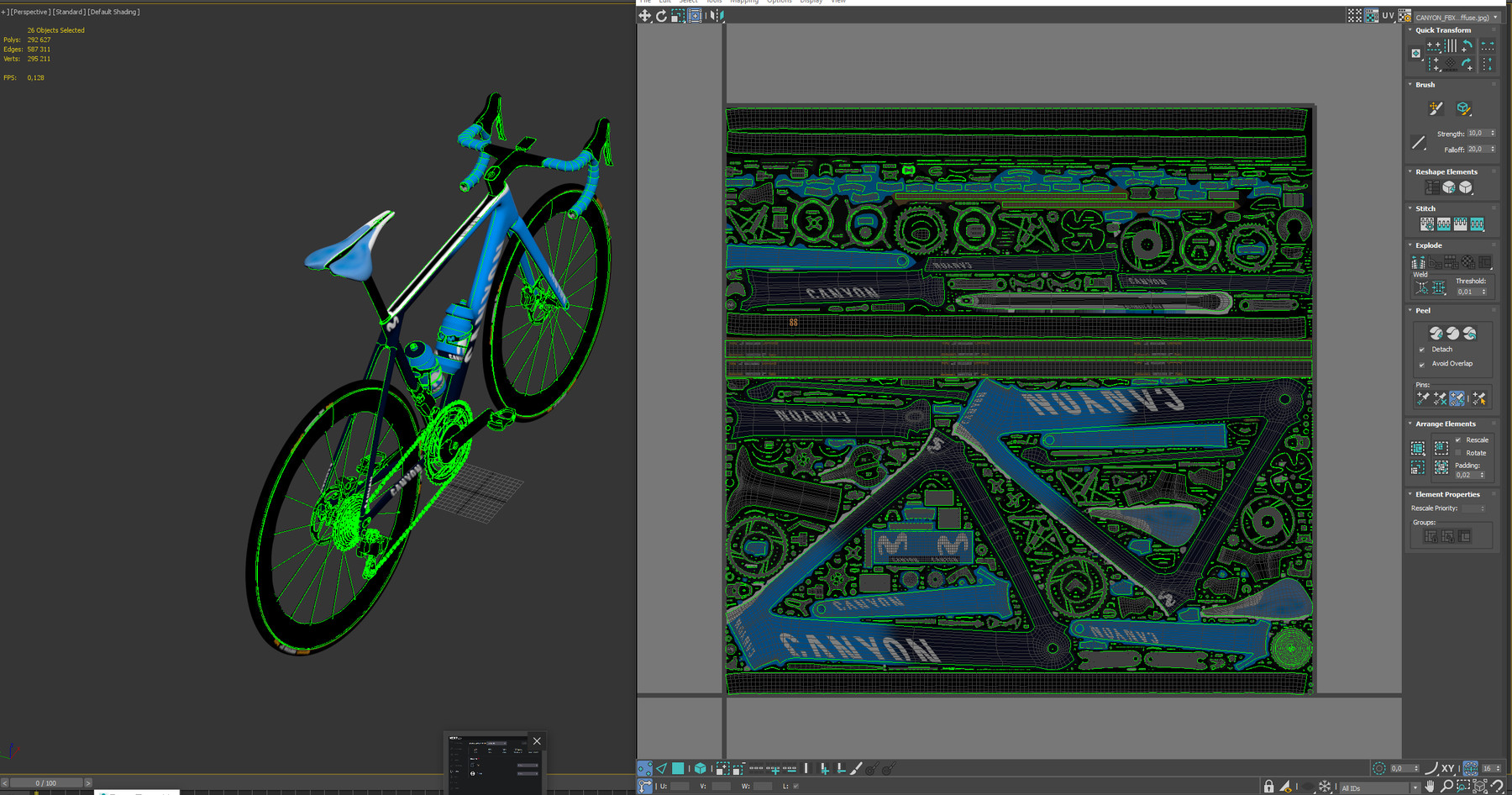Toggle Polygon sub-object mode in bottom toolbar
The width and height of the screenshot is (1512, 795).
[678, 768]
